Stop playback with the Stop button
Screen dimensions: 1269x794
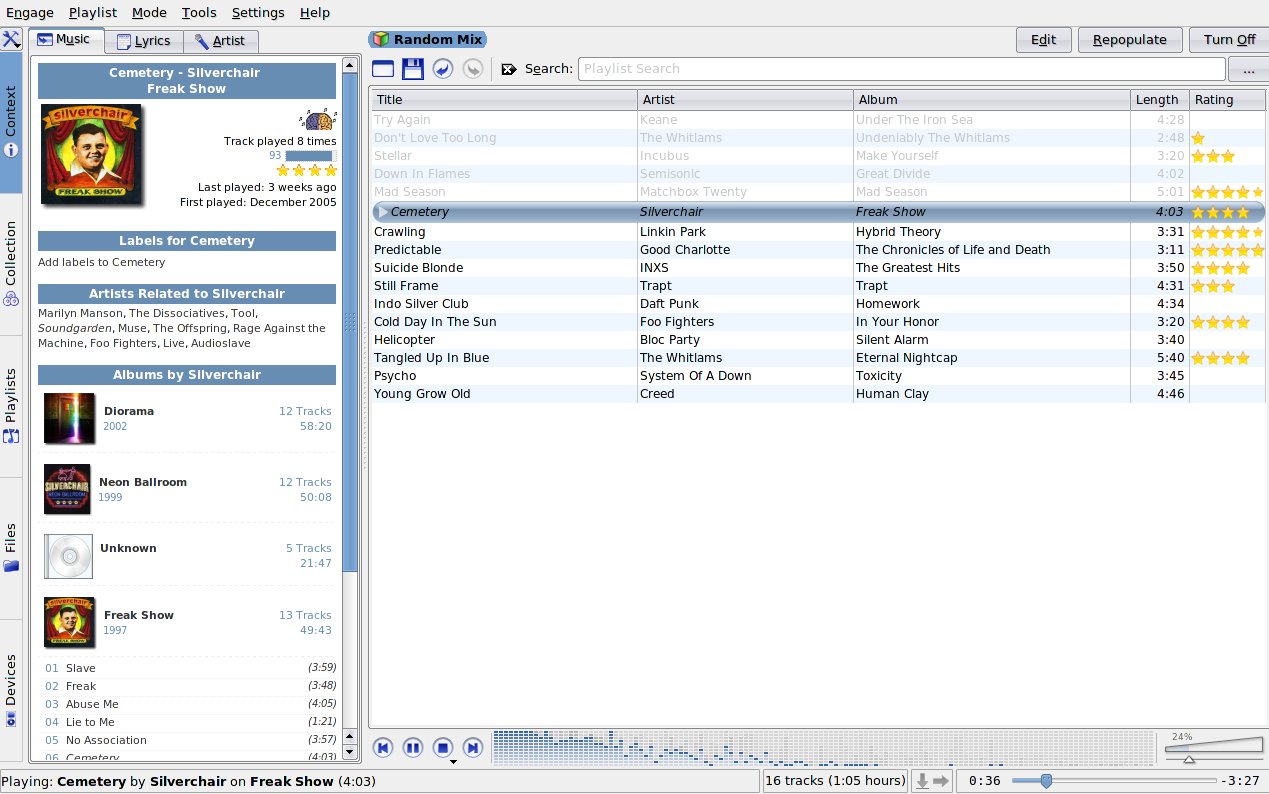[443, 747]
